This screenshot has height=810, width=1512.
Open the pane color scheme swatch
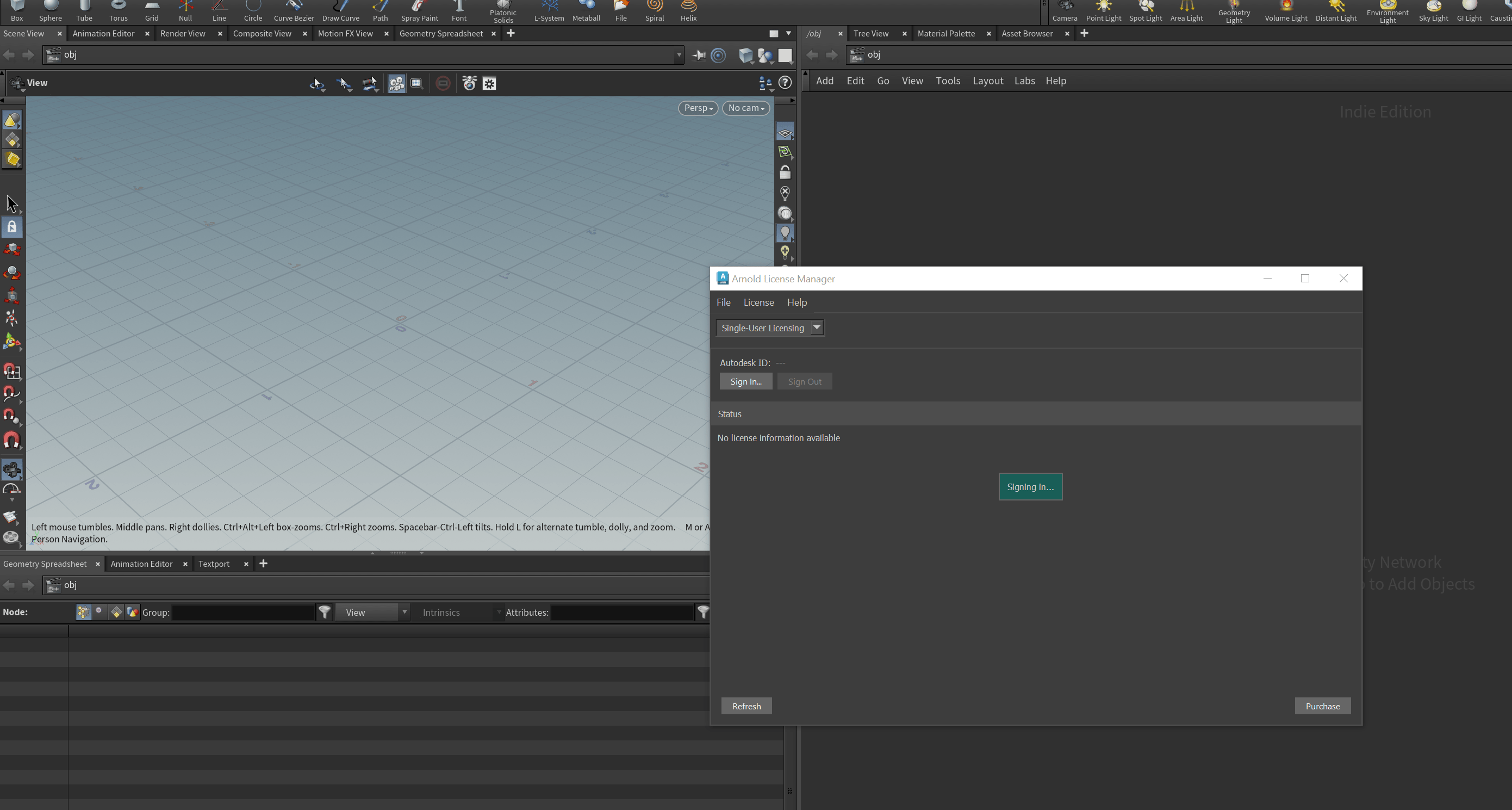coord(774,34)
